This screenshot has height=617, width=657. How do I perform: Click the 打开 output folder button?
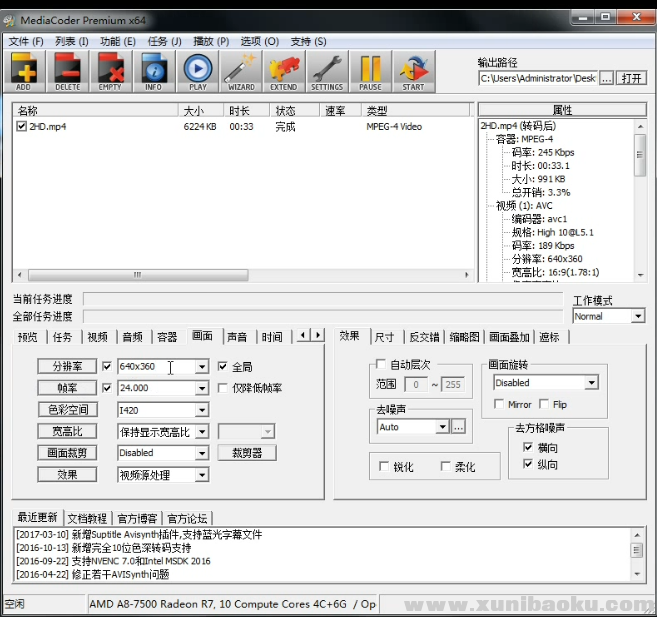(631, 78)
